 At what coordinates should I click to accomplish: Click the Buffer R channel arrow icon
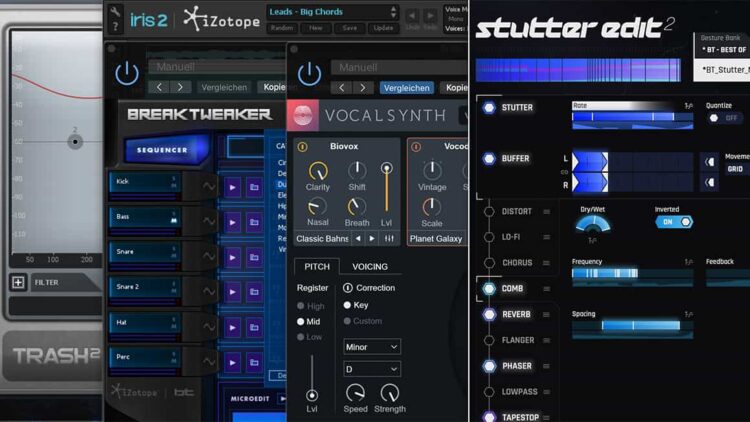(x=709, y=182)
